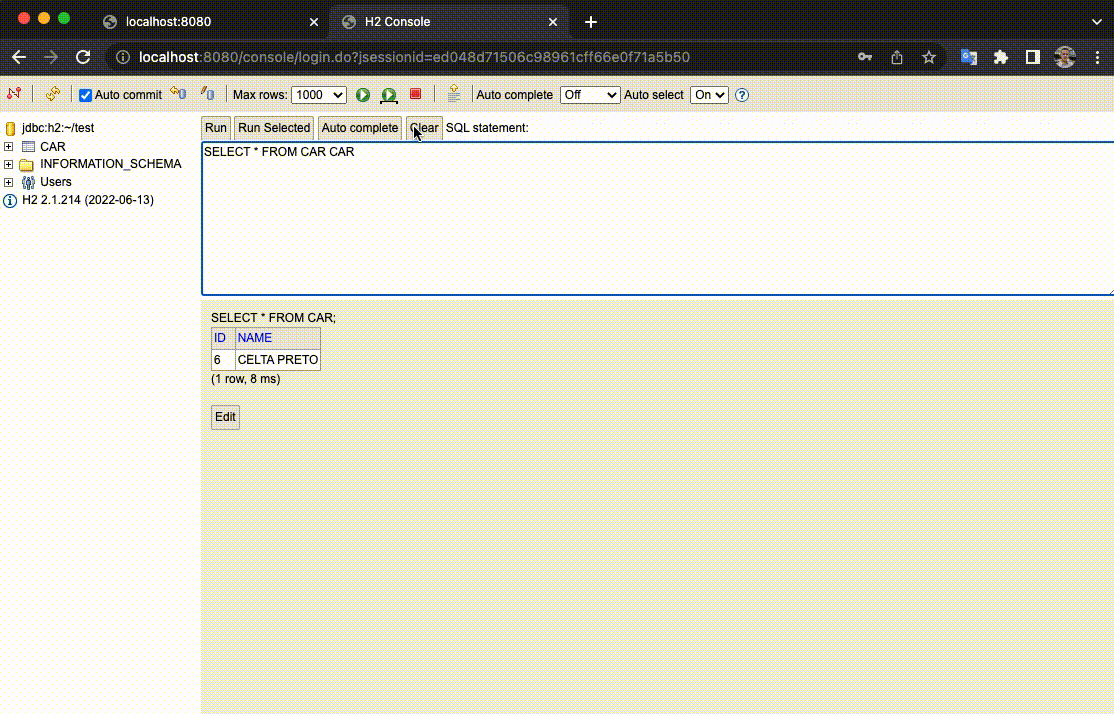Click the Users group icon
Viewport: 1114px width, 714px height.
tap(28, 183)
